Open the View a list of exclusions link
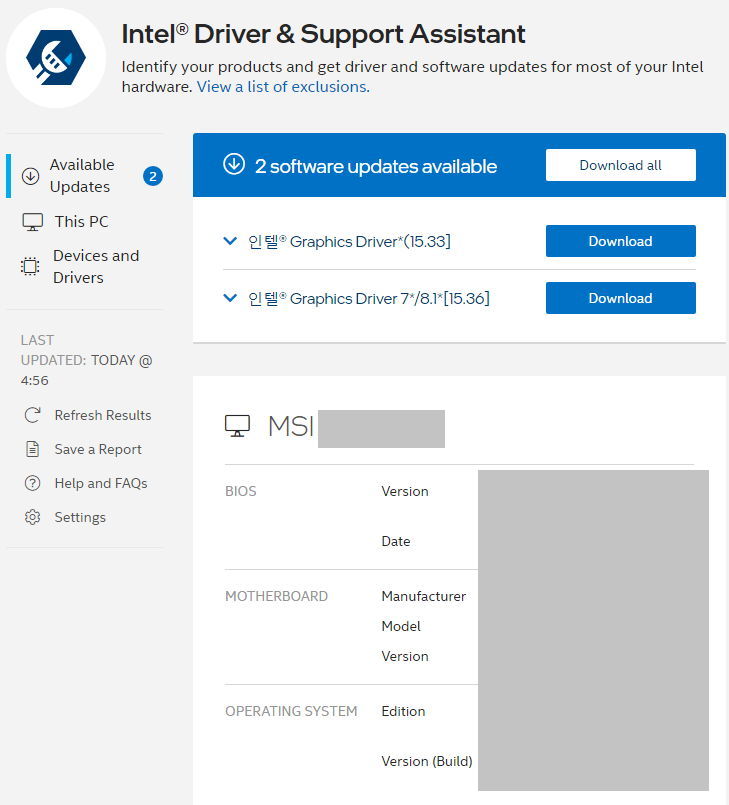Screen dimensions: 729x805 [x=283, y=87]
